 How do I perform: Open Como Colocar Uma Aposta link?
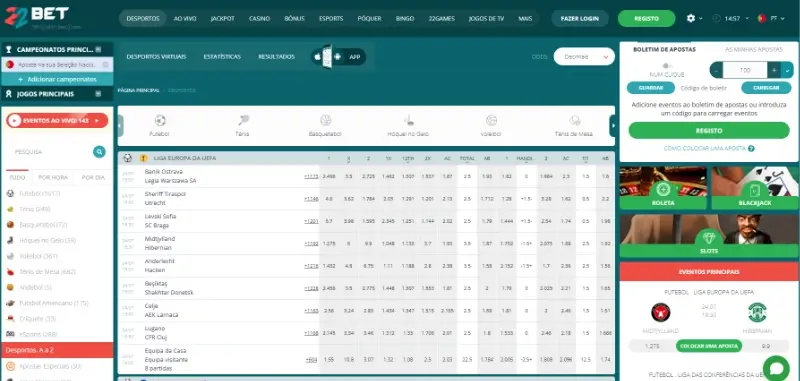coord(705,148)
